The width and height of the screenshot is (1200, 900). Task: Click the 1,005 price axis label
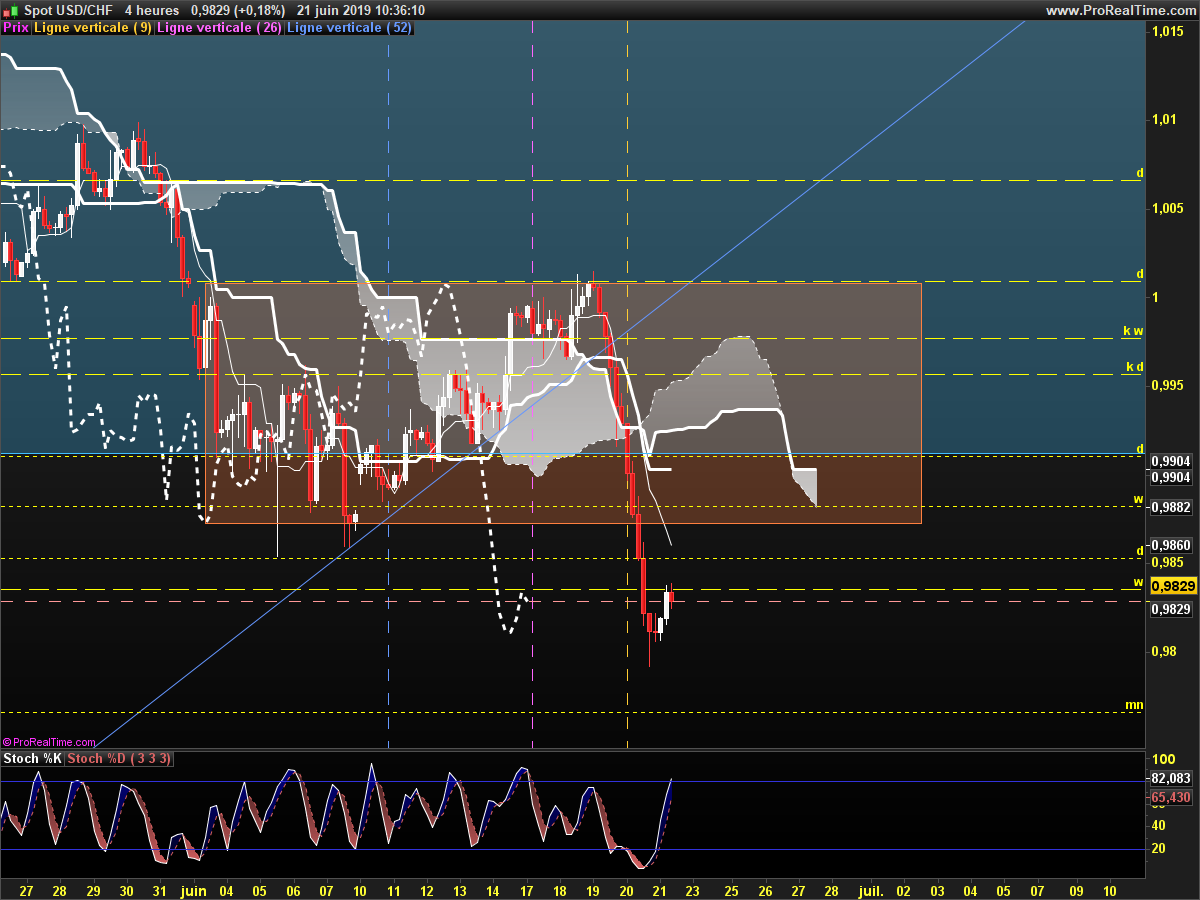(x=1167, y=209)
